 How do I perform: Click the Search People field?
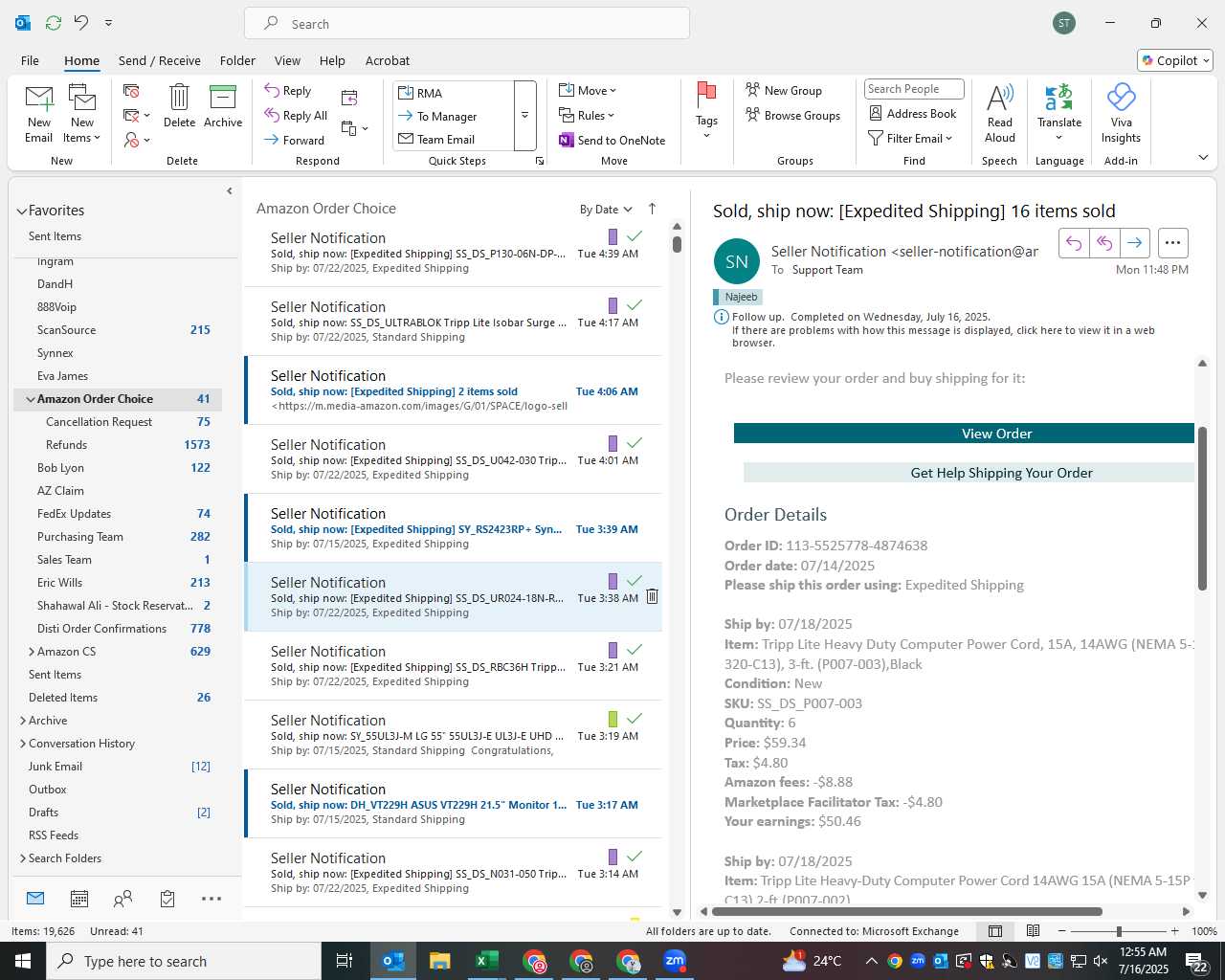coord(914,89)
